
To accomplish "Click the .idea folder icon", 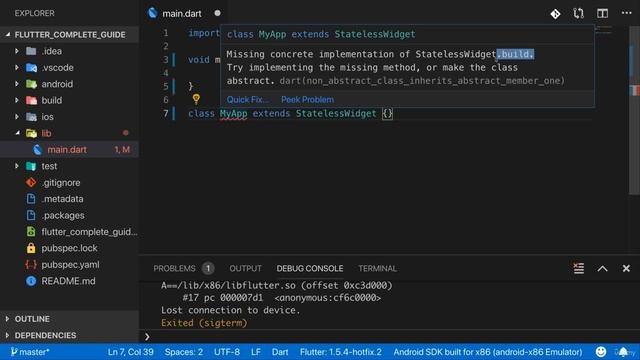I will pyautogui.click(x=31, y=51).
